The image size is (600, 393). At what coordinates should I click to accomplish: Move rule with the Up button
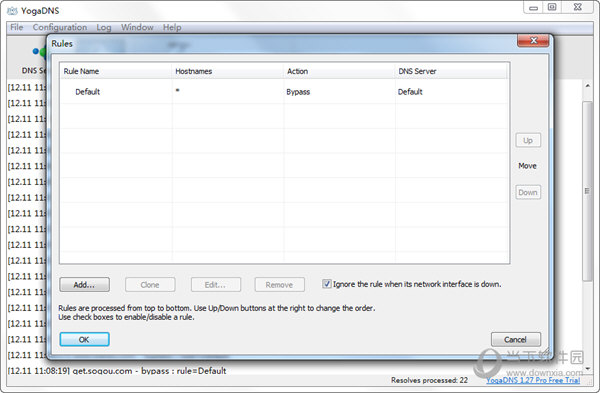click(528, 140)
